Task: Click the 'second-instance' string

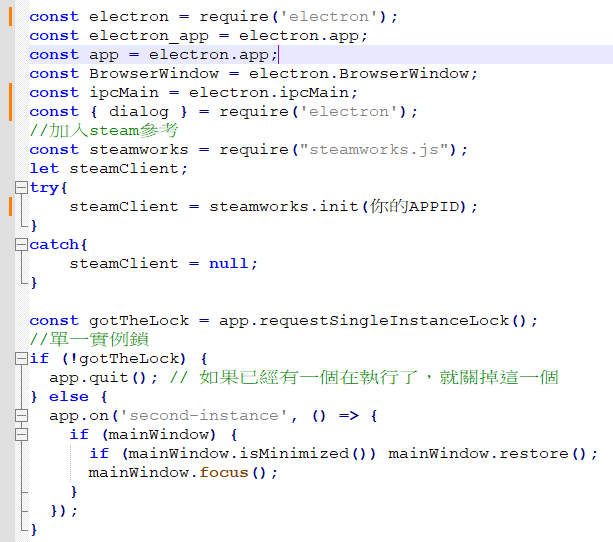Action: click(204, 416)
